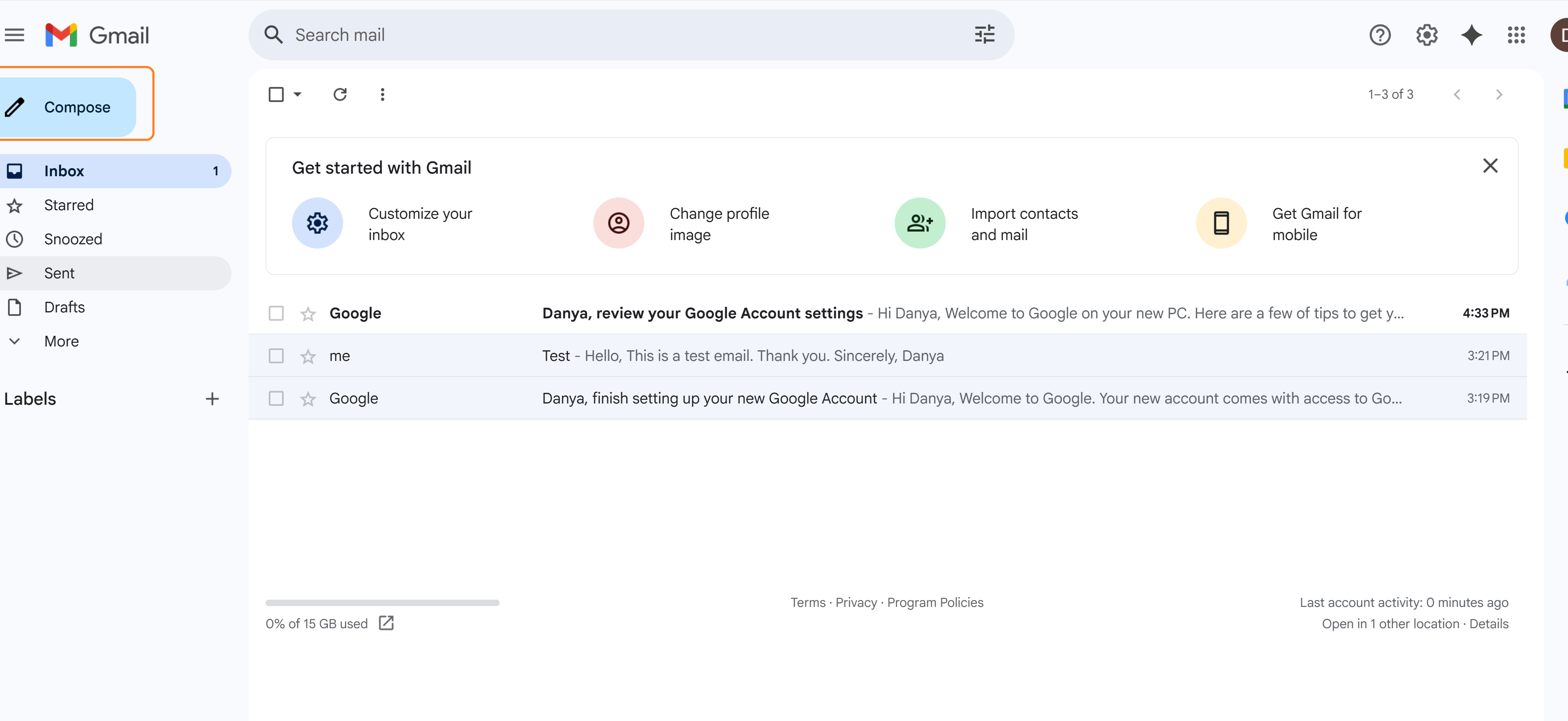Open the Terms link
1568x721 pixels.
[x=808, y=602]
